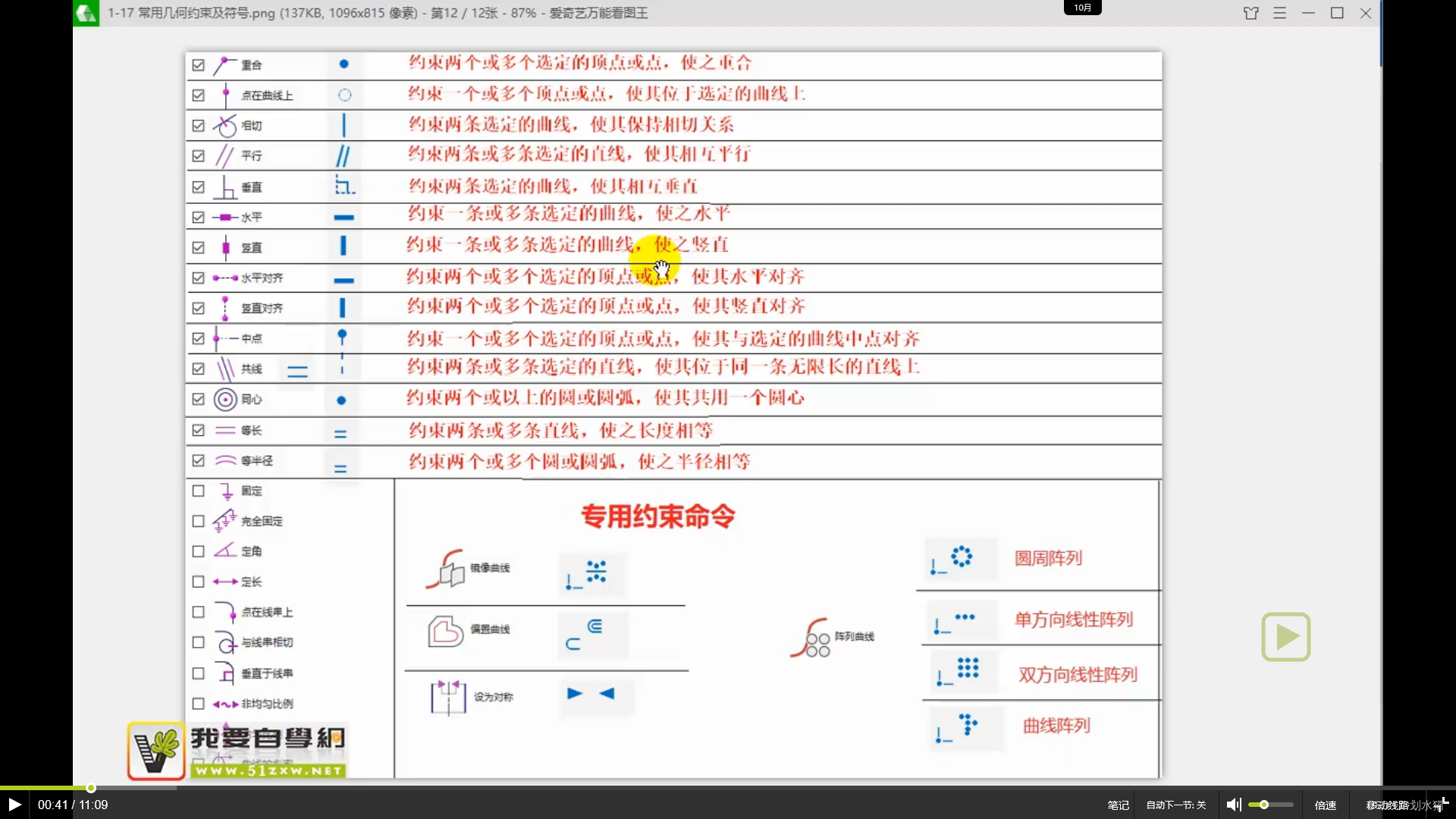Uncheck the 重合 constraint checkbox
The height and width of the screenshot is (819, 1456).
(198, 64)
